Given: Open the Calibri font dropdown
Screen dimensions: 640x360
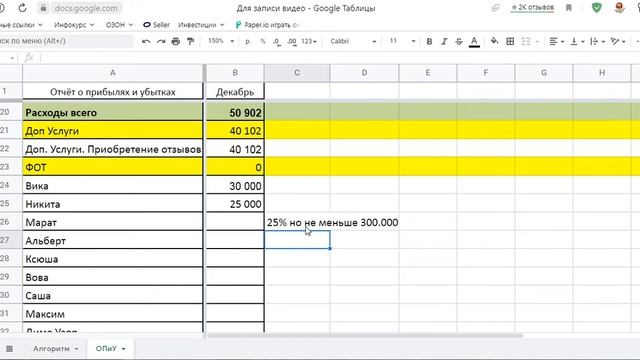Looking at the screenshot, I should (353, 41).
